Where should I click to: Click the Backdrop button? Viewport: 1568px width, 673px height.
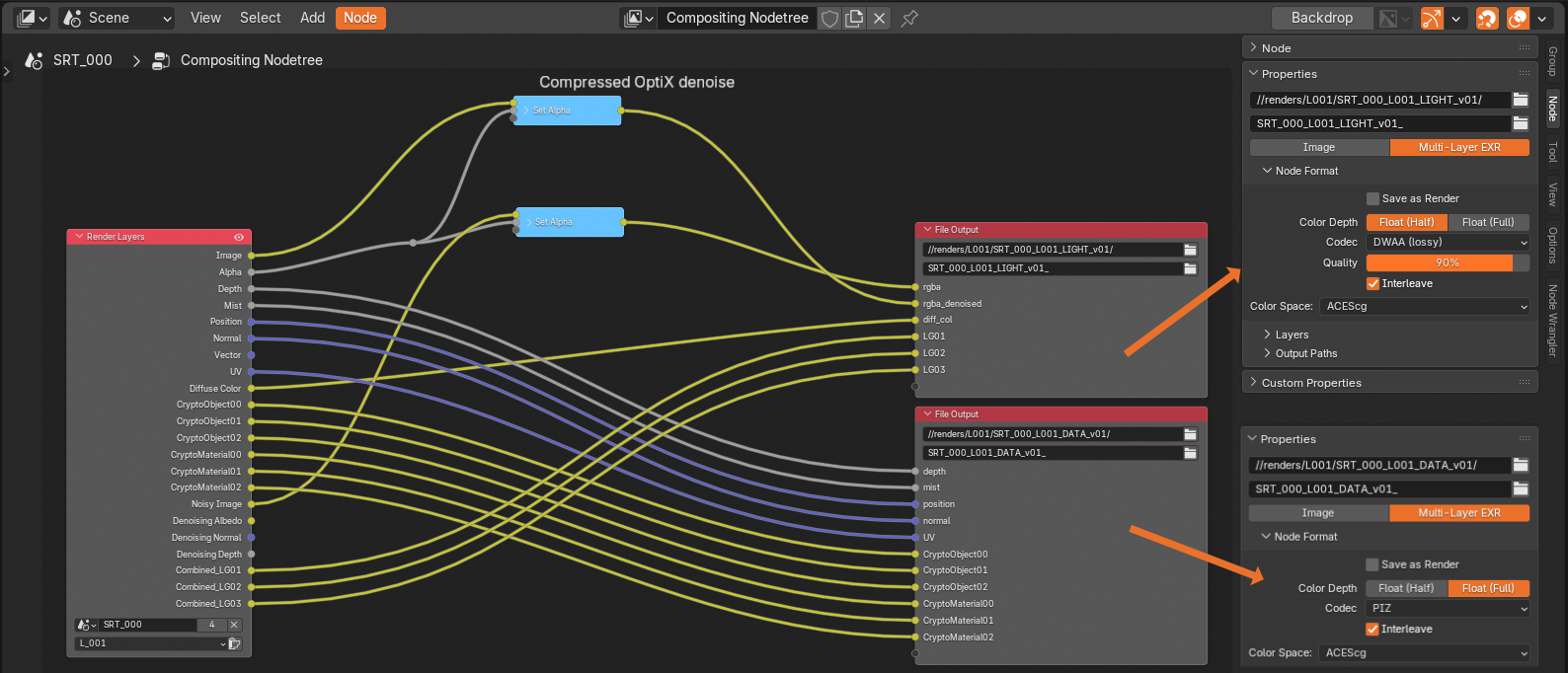pyautogui.click(x=1321, y=18)
